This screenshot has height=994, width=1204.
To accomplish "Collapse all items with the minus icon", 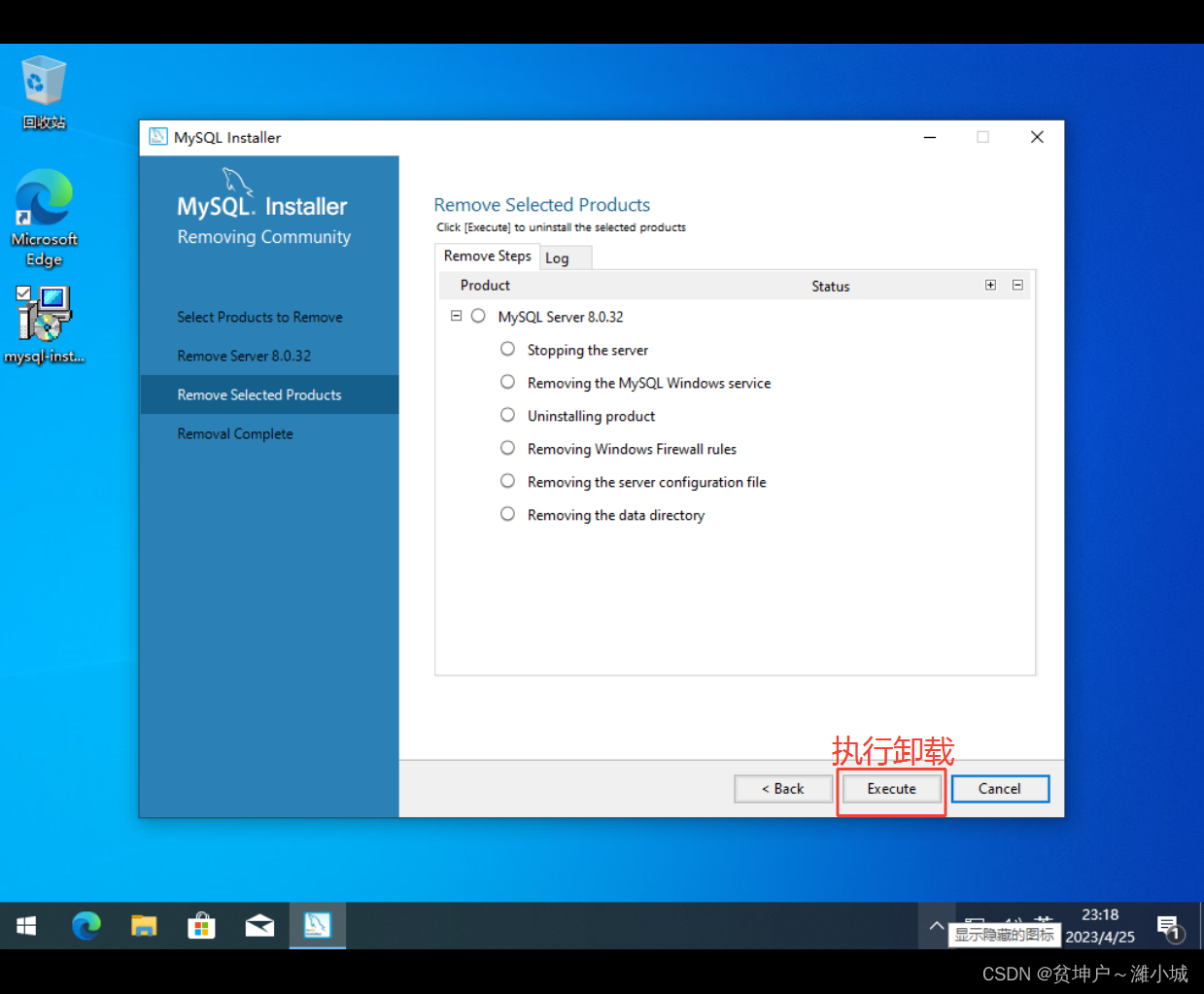I will [x=1017, y=285].
